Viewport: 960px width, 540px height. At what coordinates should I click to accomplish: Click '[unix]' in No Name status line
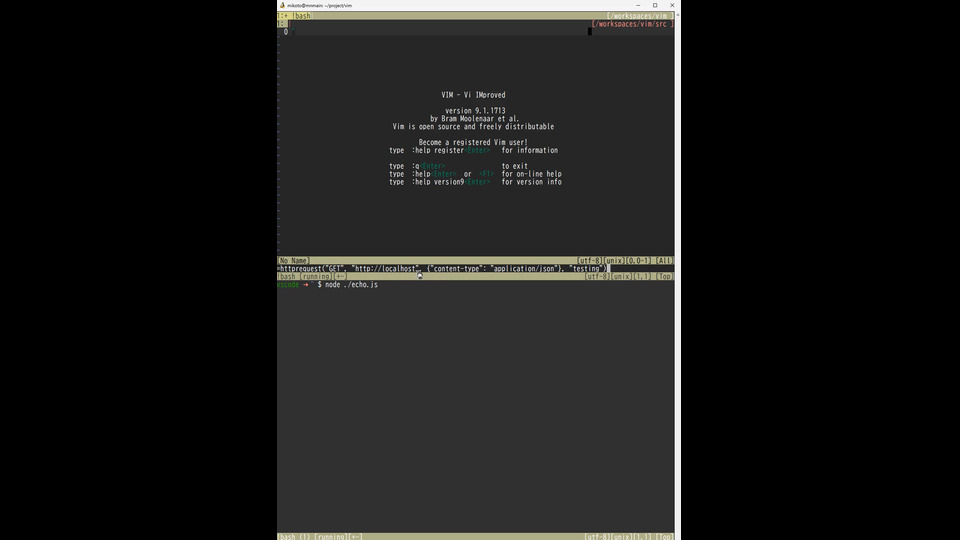tap(614, 261)
